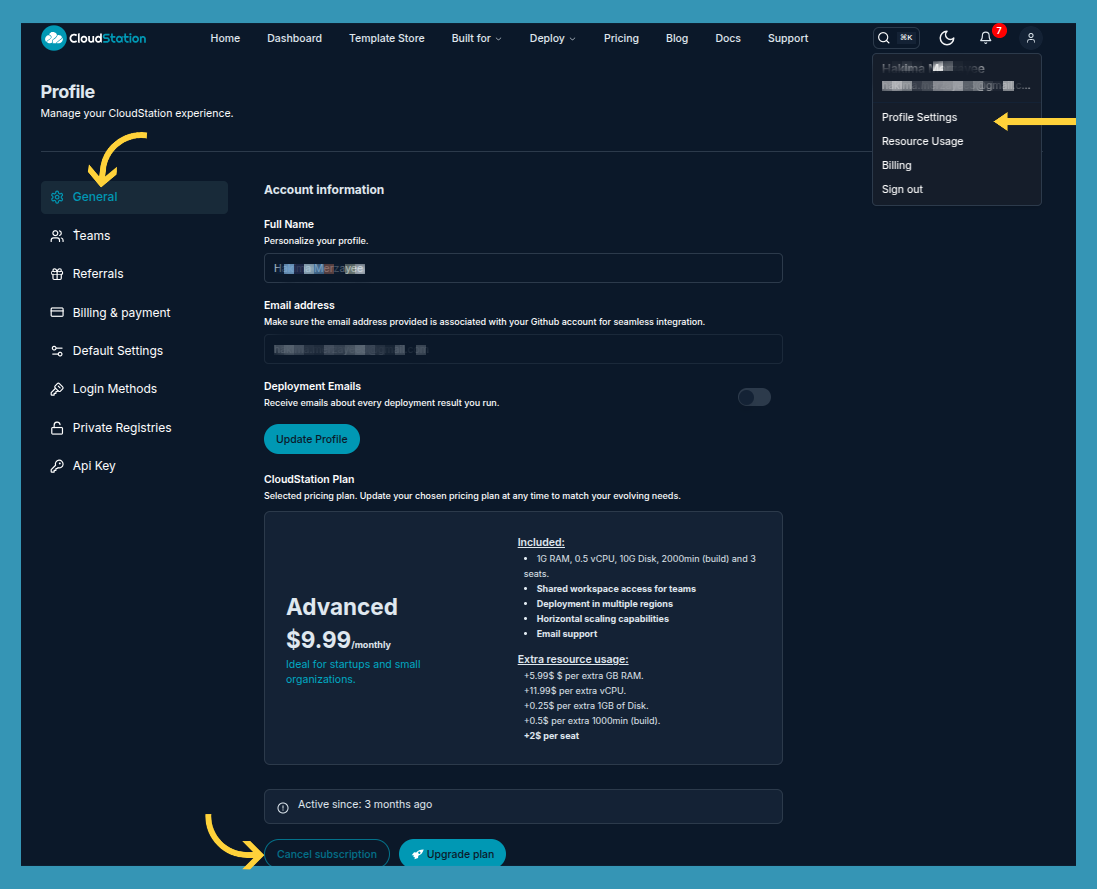Click the Cancel subscription button
1097x889 pixels.
[x=327, y=853]
